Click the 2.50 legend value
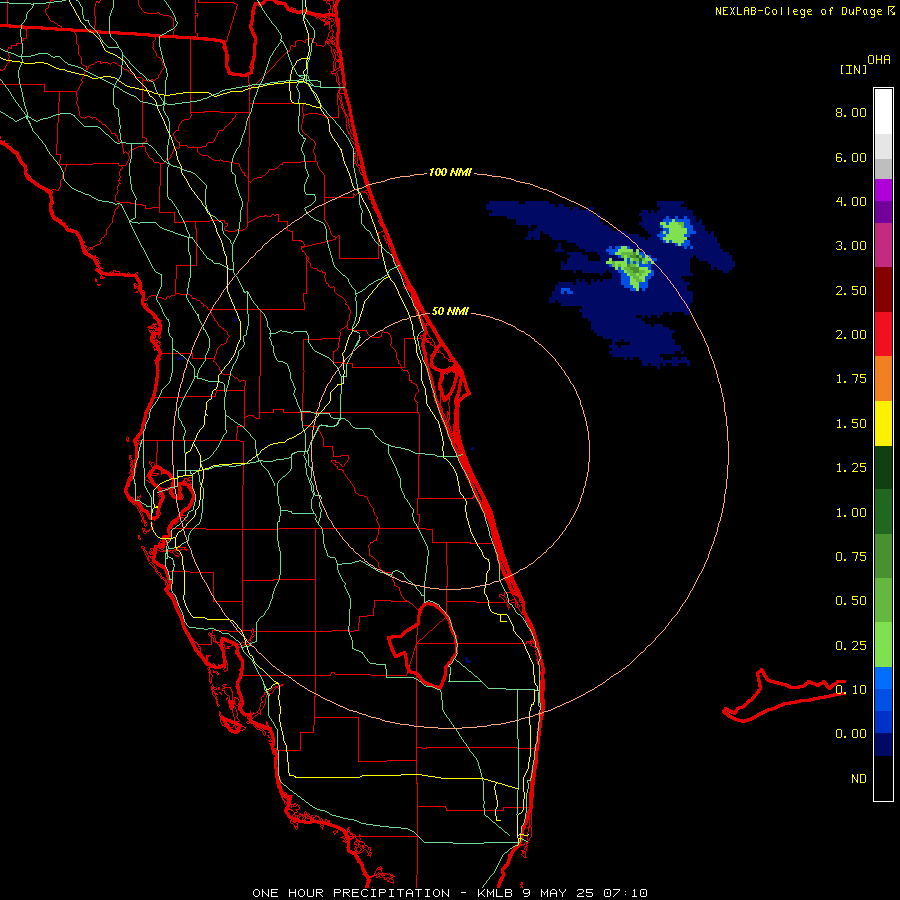This screenshot has height=900, width=900. coord(851,290)
